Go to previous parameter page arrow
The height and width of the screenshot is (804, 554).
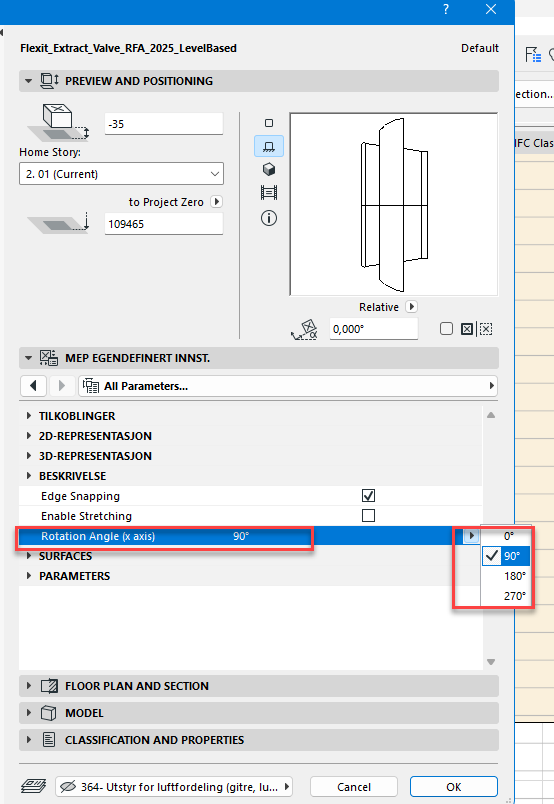[x=33, y=386]
